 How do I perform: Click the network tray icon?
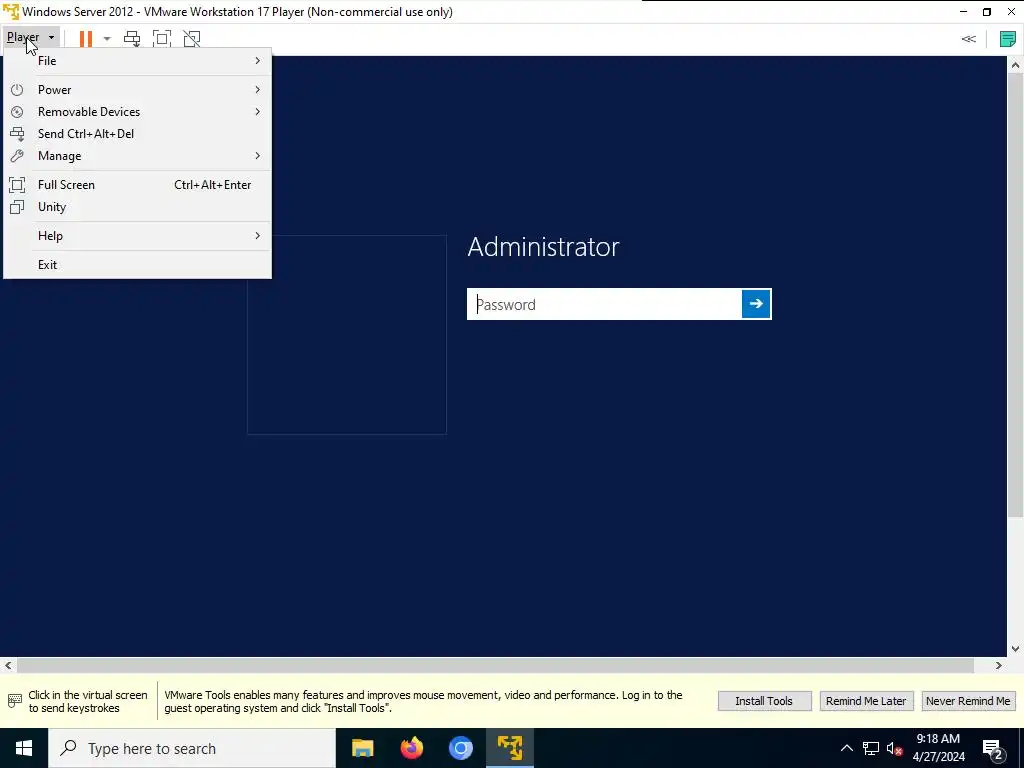pyautogui.click(x=871, y=748)
